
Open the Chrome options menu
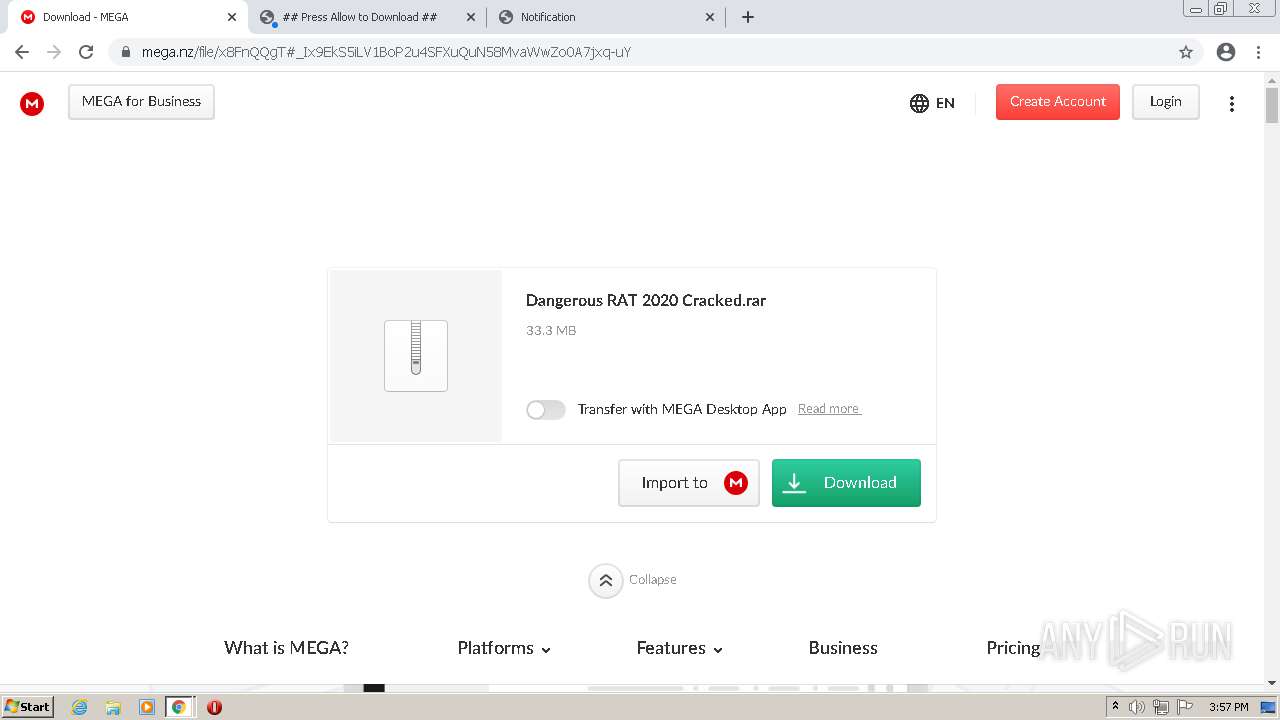pyautogui.click(x=1258, y=52)
